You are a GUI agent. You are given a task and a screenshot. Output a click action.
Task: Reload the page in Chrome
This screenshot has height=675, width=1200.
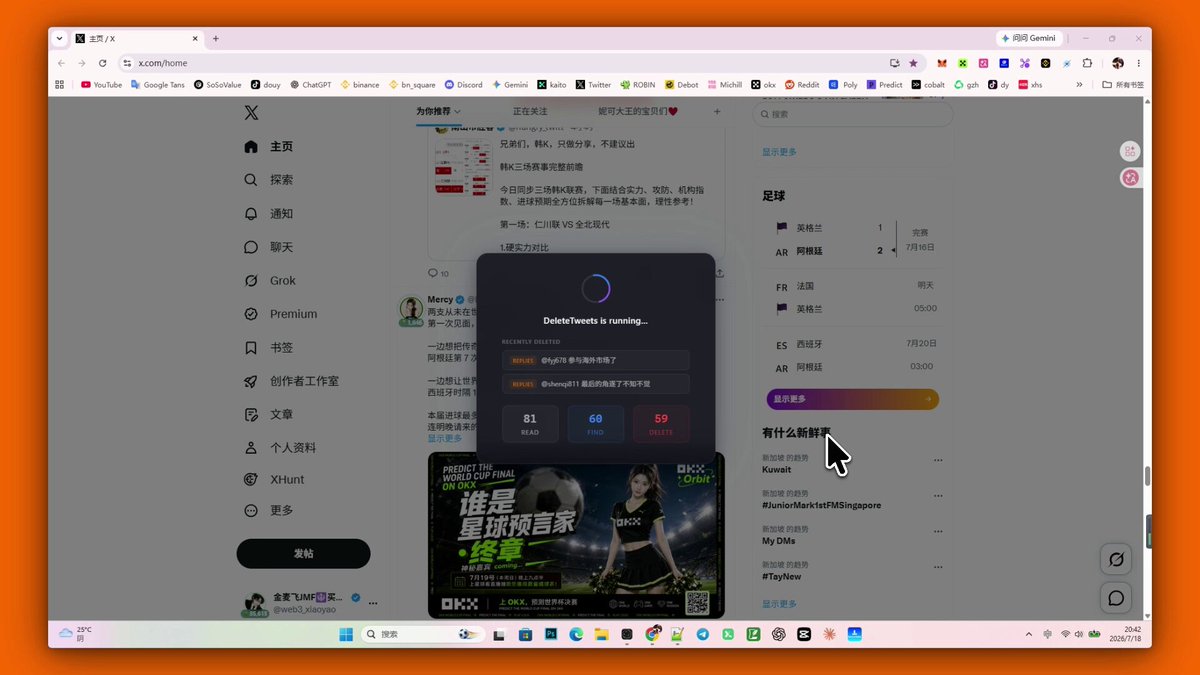102,63
